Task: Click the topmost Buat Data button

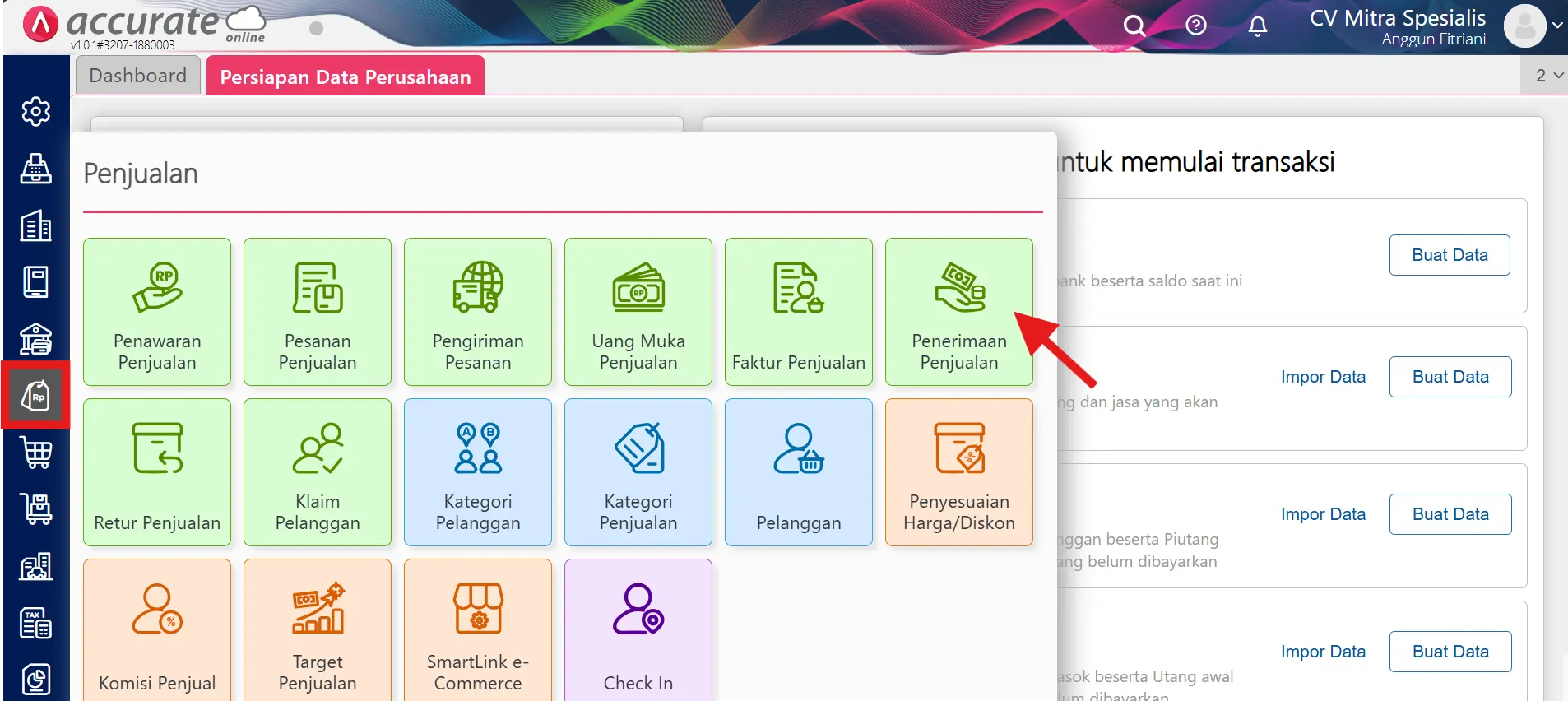Action: click(1450, 255)
